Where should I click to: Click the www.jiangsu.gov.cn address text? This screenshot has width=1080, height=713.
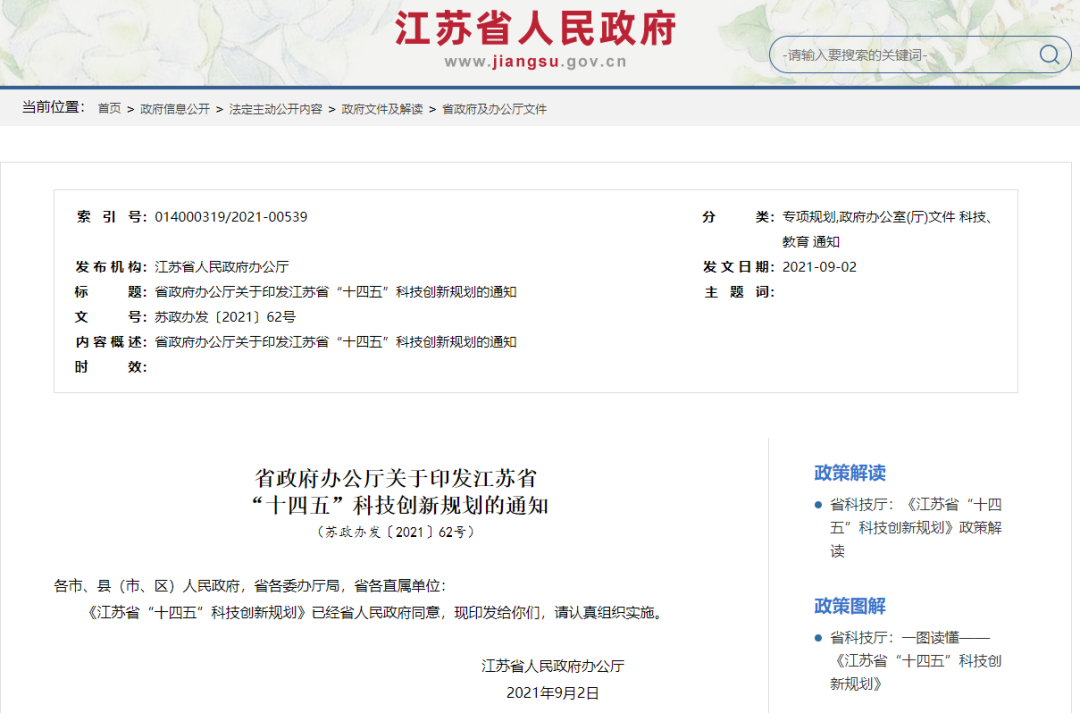[x=535, y=62]
